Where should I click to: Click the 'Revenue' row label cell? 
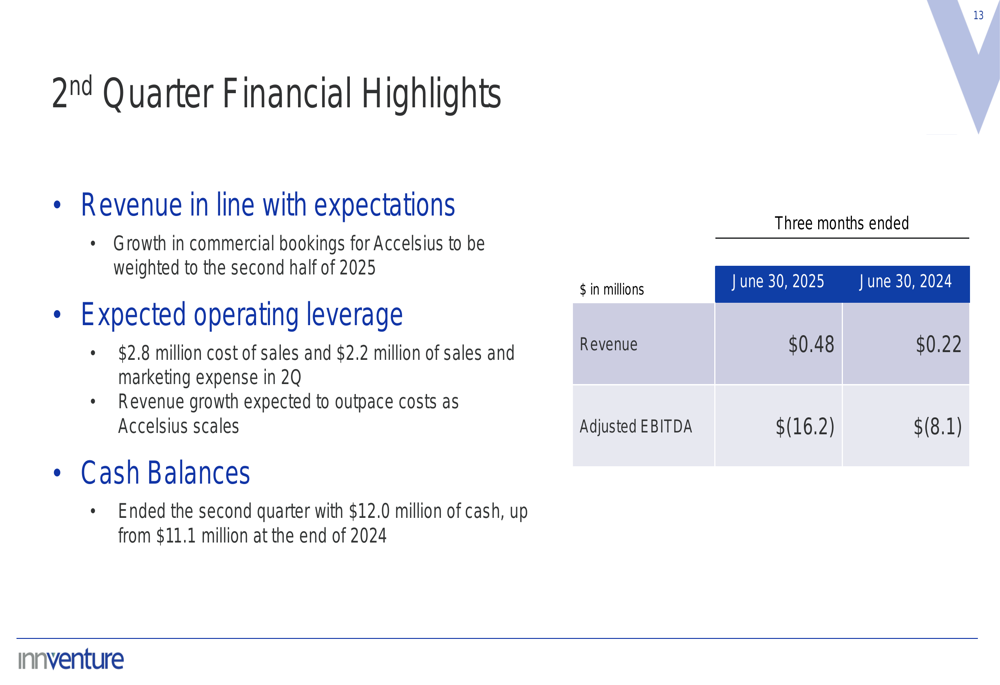coord(608,345)
